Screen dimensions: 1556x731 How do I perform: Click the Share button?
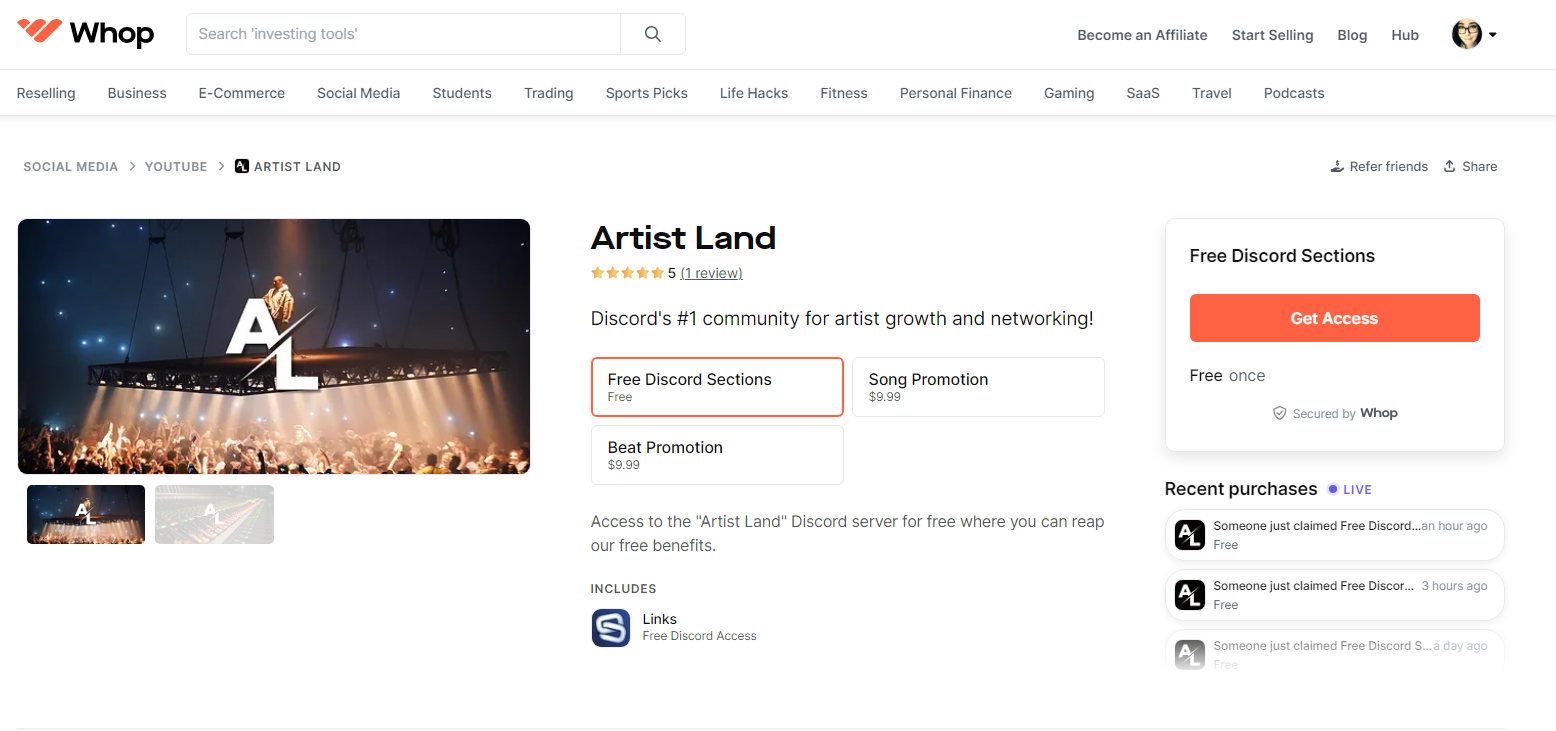point(1470,167)
